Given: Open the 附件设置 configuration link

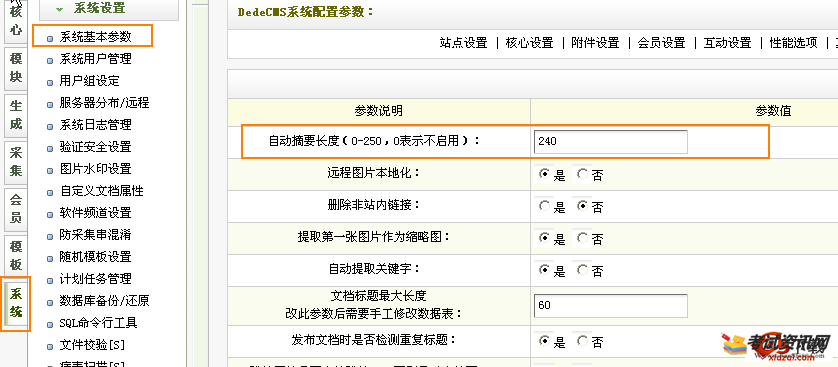Looking at the screenshot, I should pos(595,43).
